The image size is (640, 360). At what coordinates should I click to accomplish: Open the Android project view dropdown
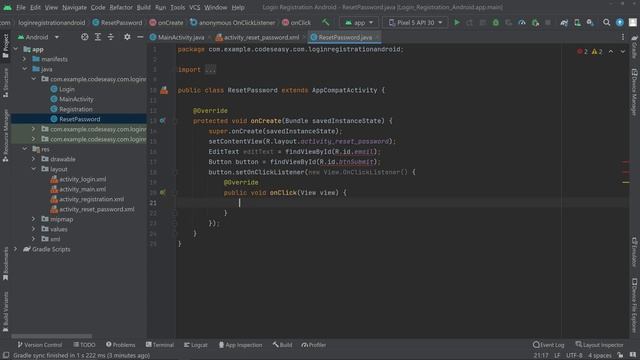coord(39,37)
